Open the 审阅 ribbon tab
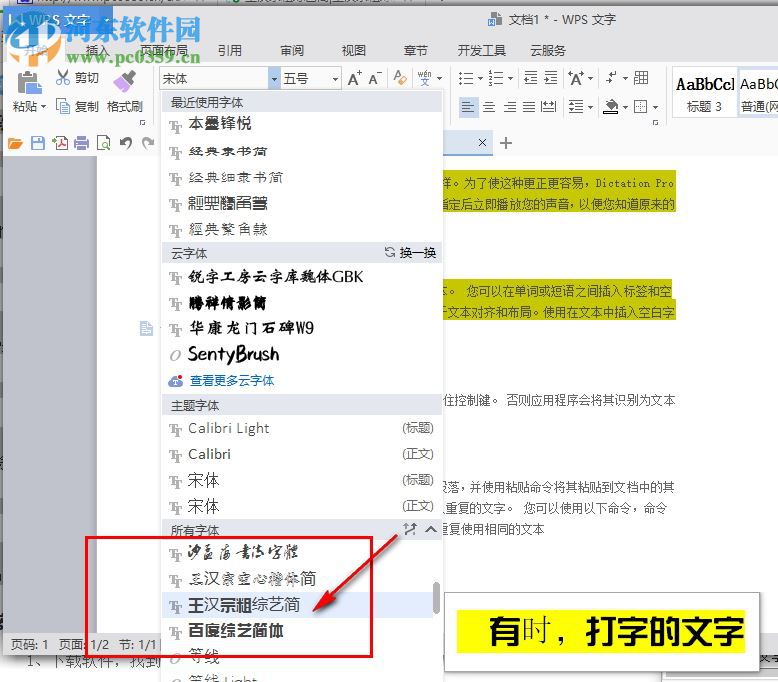The image size is (778, 682). click(292, 50)
